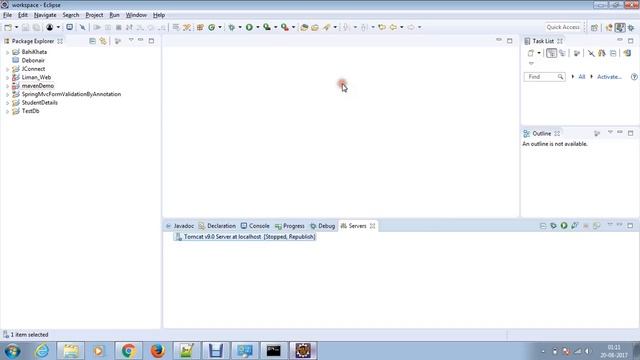
Task: Toggle Hide Completed Tasks in Task List
Action: click(x=591, y=53)
